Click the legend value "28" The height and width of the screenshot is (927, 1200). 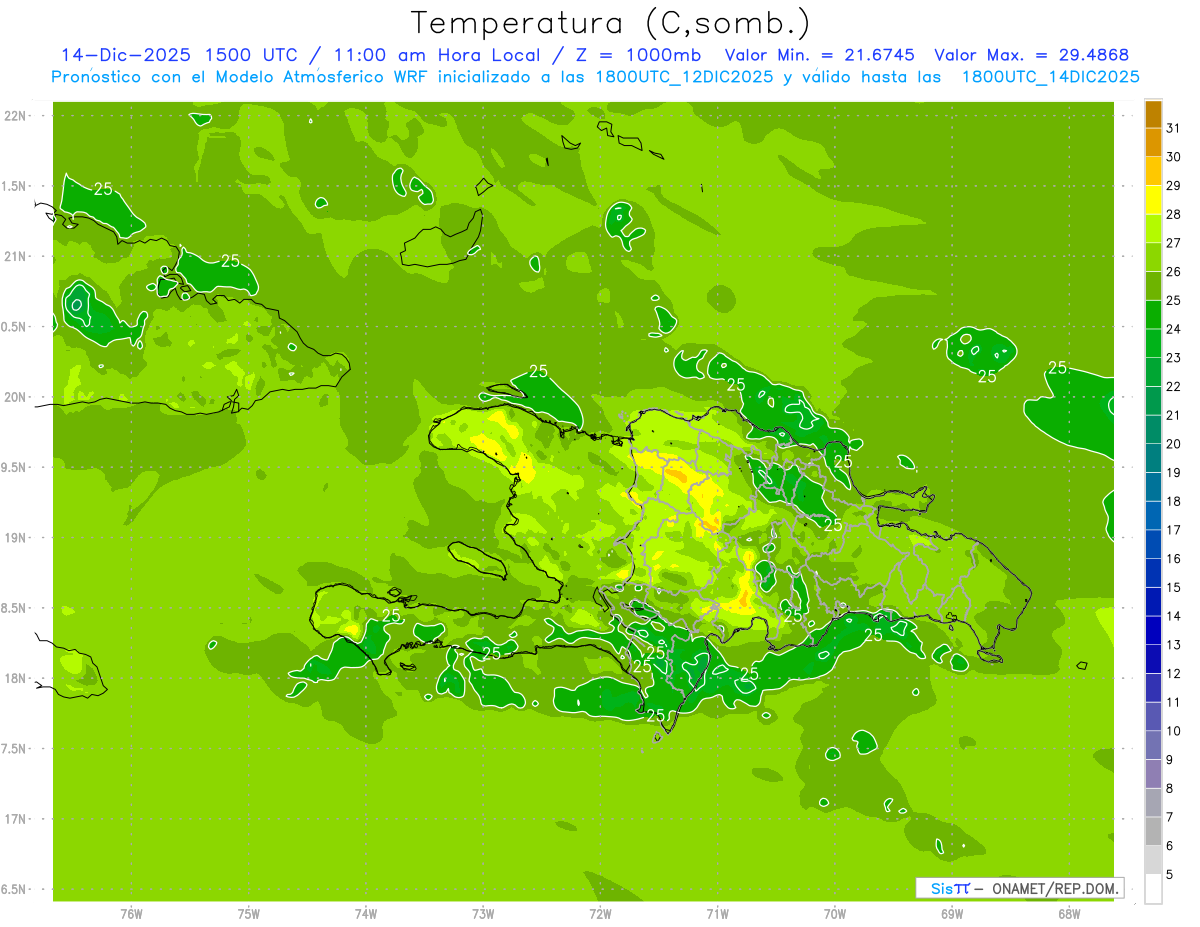click(x=1174, y=214)
